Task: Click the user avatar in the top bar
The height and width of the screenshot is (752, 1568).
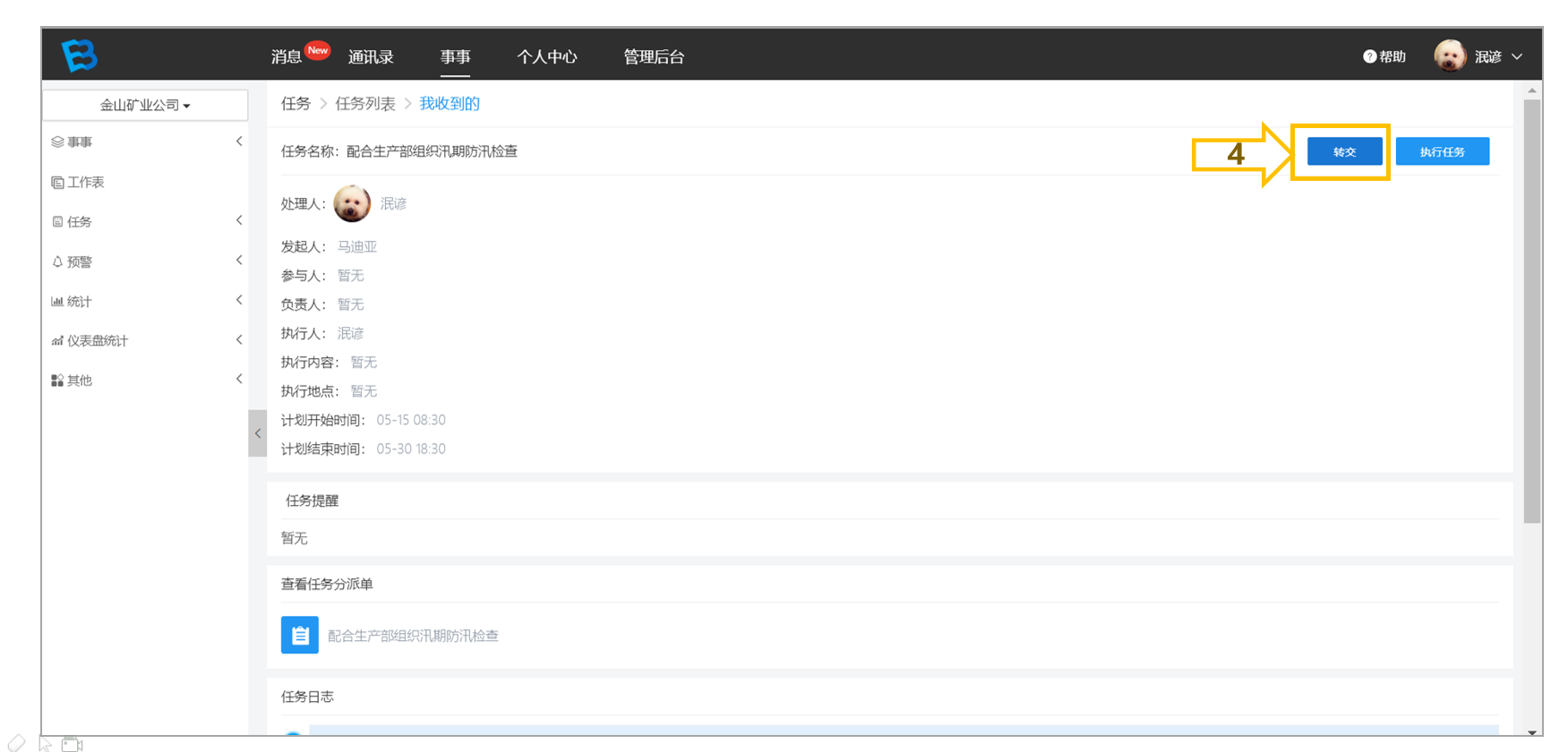Action: tap(1450, 56)
